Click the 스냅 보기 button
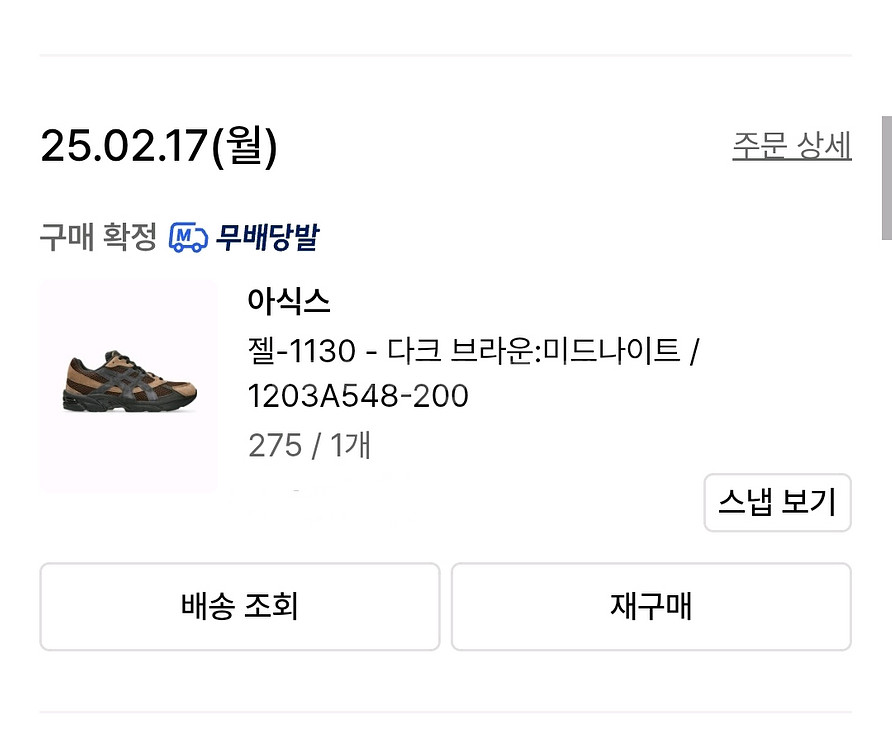The height and width of the screenshot is (750, 892). point(777,502)
